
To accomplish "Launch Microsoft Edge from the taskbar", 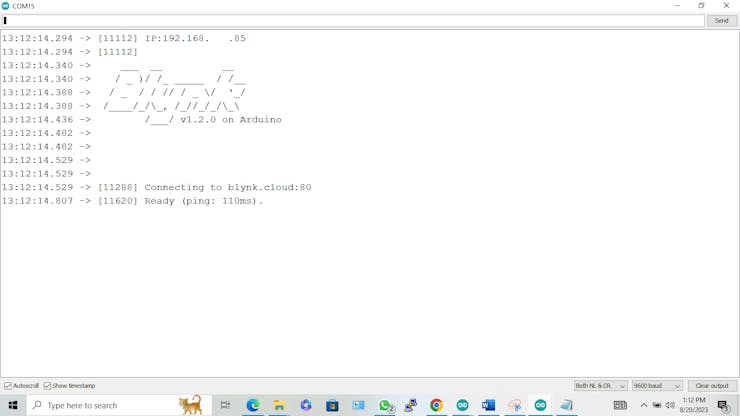I will click(253, 405).
